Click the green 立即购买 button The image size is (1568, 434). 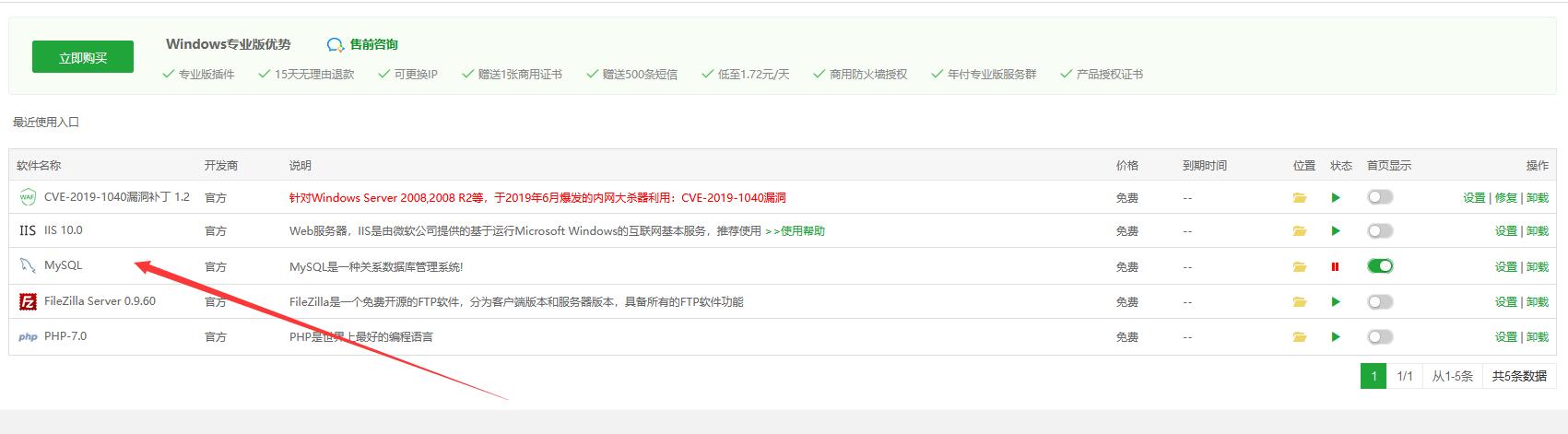(x=83, y=57)
